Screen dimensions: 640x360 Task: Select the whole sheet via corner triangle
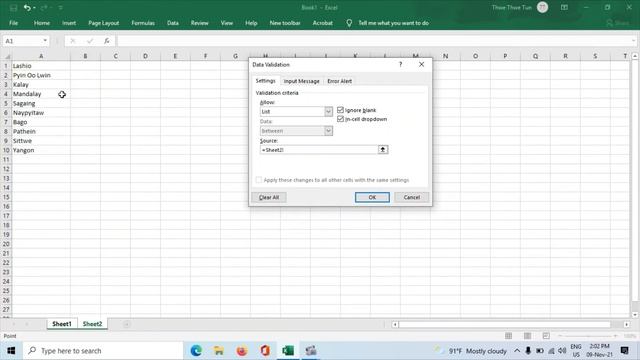click(7, 56)
